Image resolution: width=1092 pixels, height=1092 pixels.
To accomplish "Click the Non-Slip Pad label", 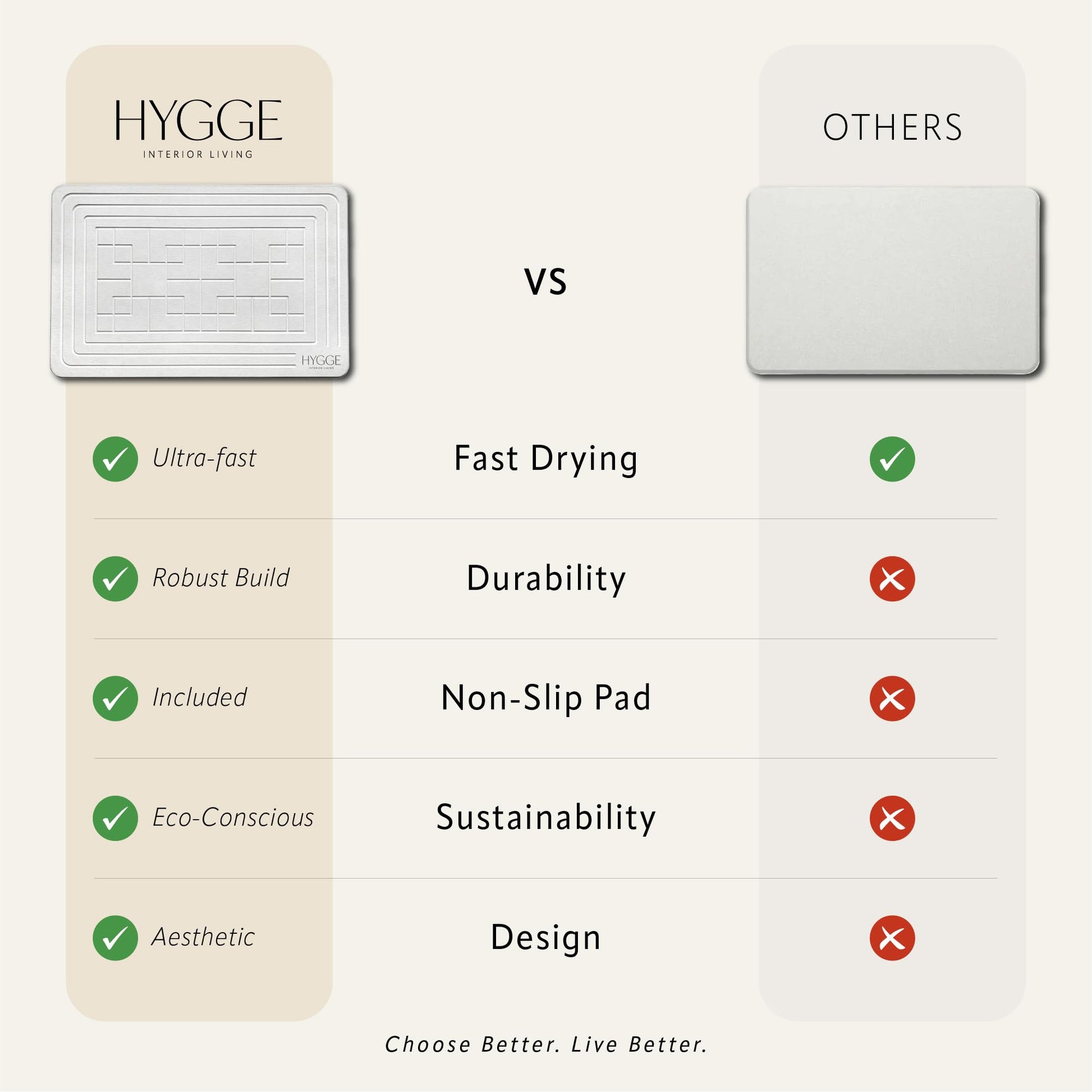I will [x=546, y=699].
